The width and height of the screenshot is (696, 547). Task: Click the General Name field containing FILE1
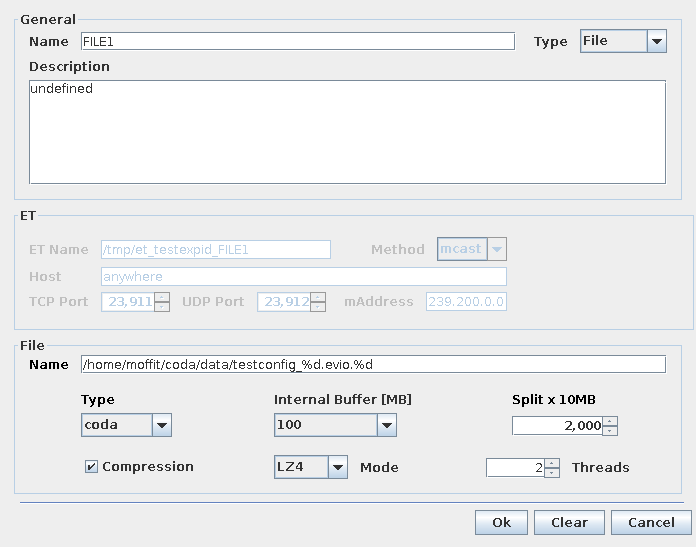(297, 41)
